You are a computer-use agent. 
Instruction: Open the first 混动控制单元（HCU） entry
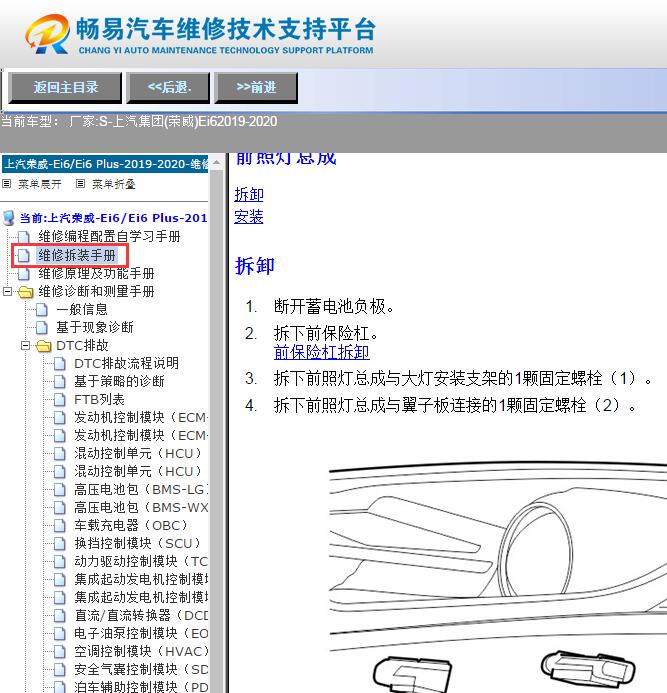tap(138, 453)
